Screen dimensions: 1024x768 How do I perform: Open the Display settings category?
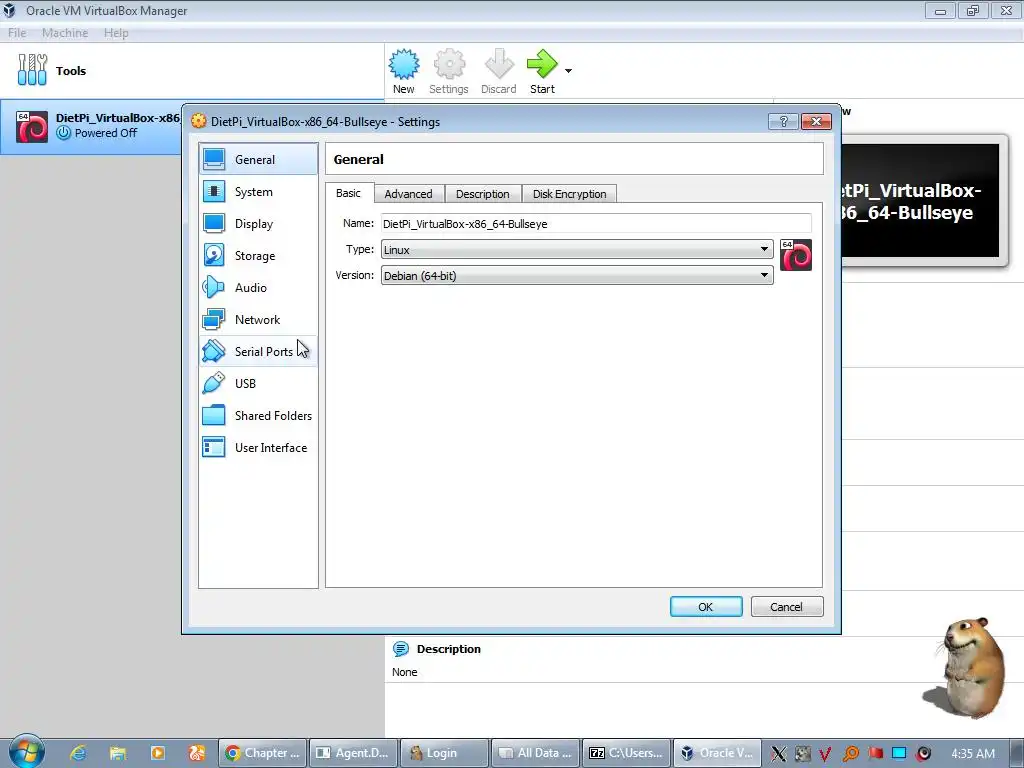tap(258, 223)
